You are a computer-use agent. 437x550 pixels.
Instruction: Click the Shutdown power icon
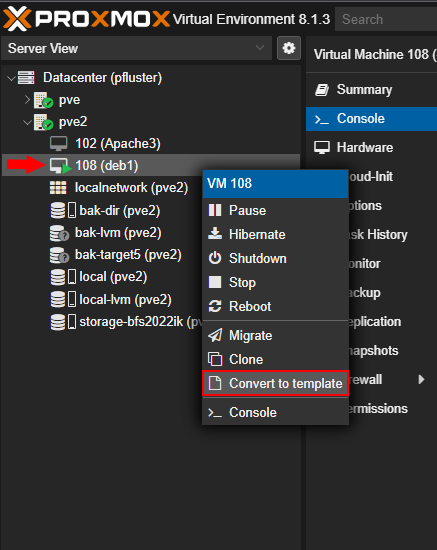pos(215,258)
